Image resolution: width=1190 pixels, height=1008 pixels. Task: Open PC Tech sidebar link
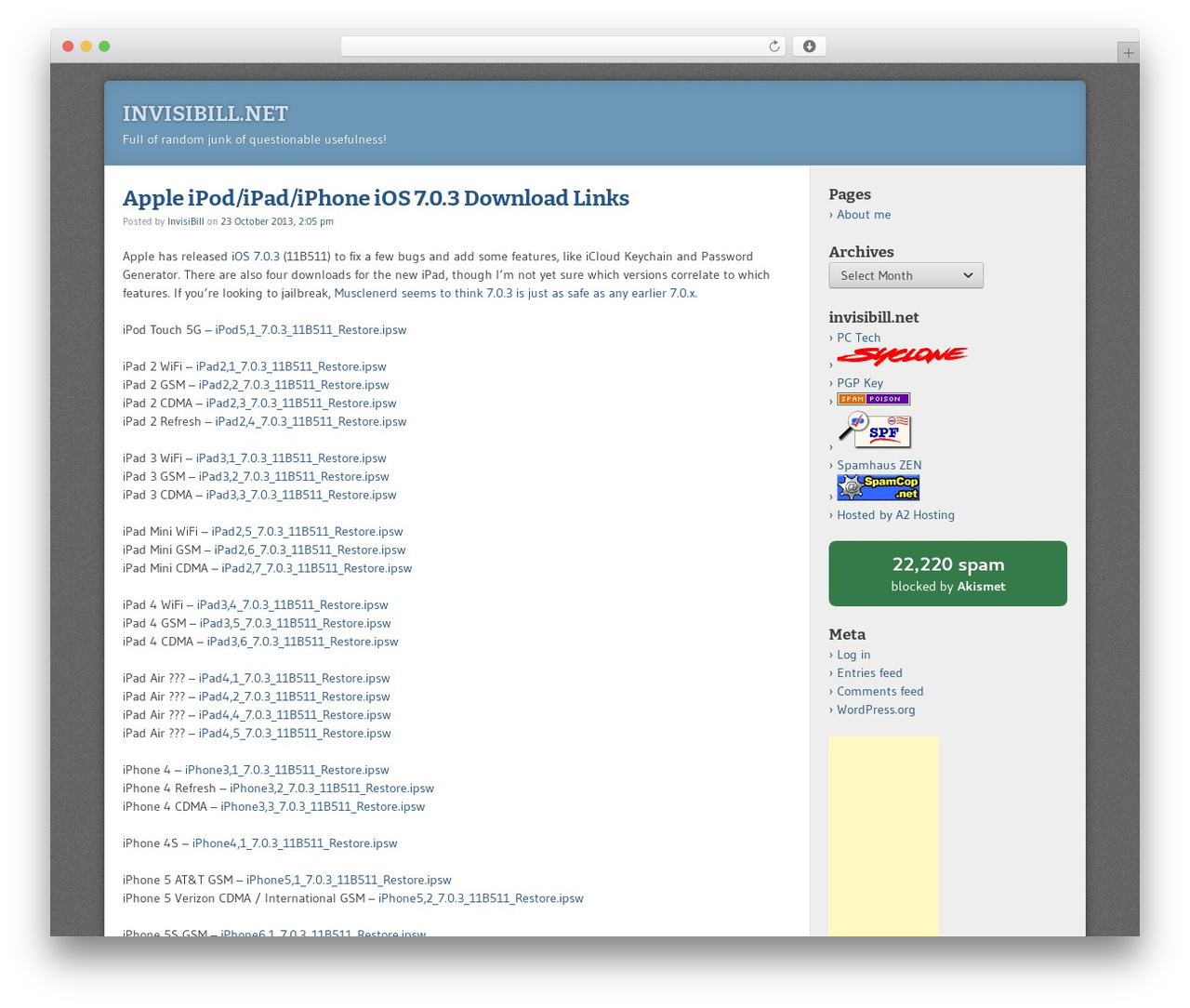(858, 338)
